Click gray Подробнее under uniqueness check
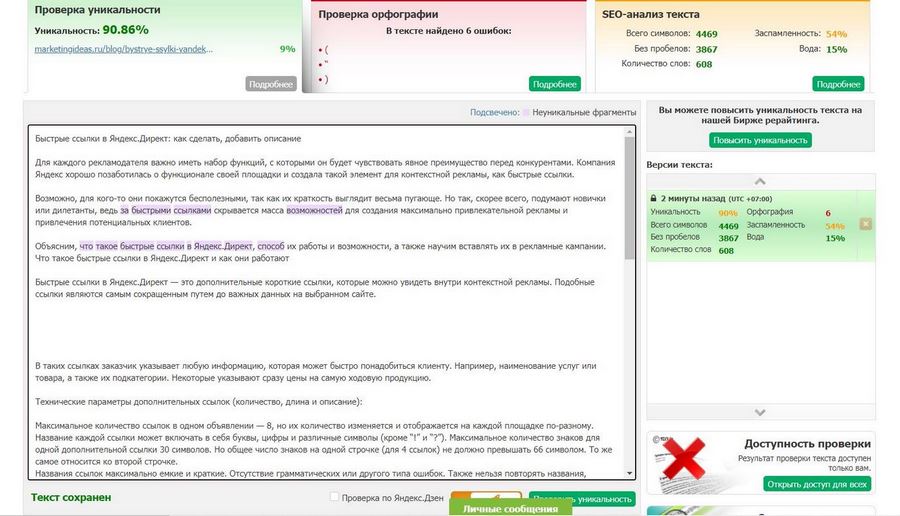This screenshot has height=516, width=900. point(271,84)
